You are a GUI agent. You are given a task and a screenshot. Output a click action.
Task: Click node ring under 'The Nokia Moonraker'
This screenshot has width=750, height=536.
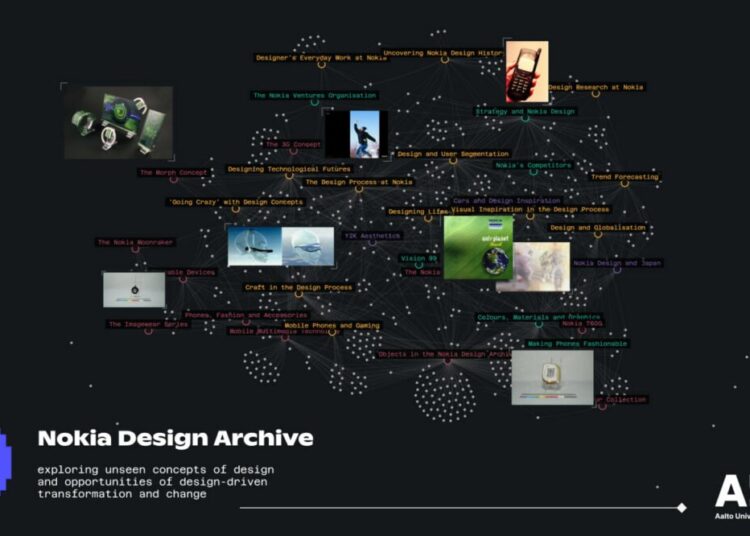pyautogui.click(x=135, y=249)
